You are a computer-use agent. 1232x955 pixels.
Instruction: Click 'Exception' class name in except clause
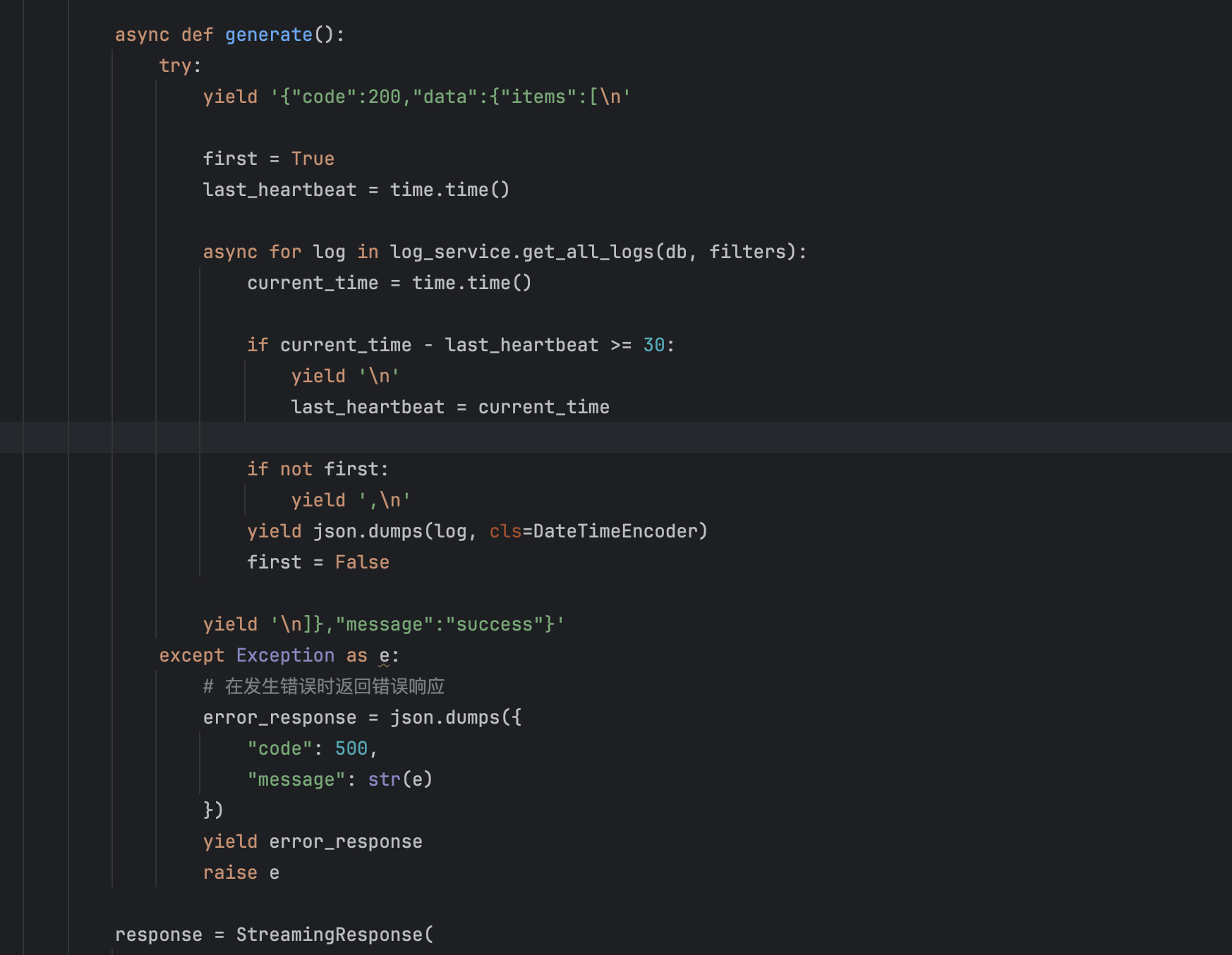coord(285,655)
